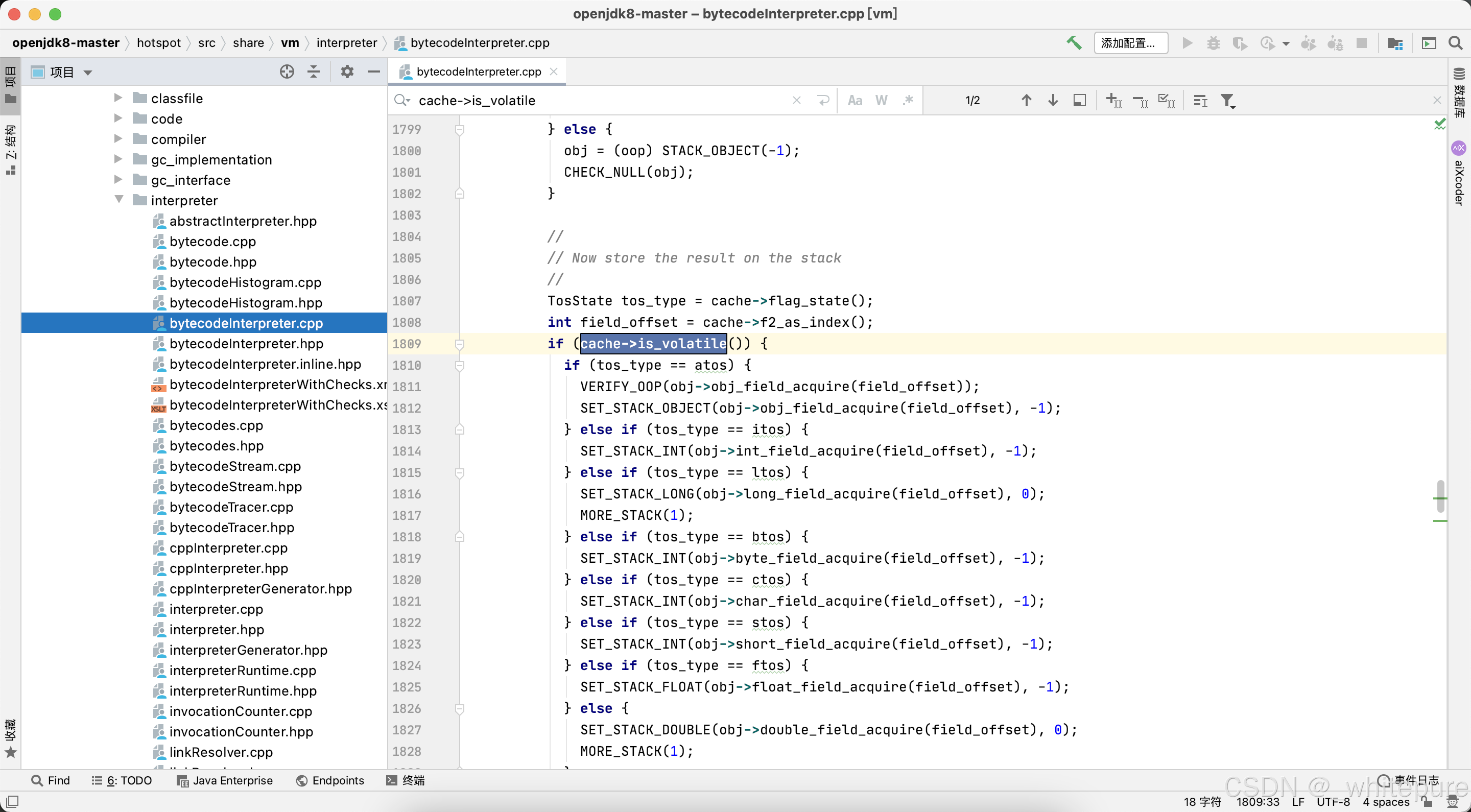Open the project view dropdown

point(88,73)
